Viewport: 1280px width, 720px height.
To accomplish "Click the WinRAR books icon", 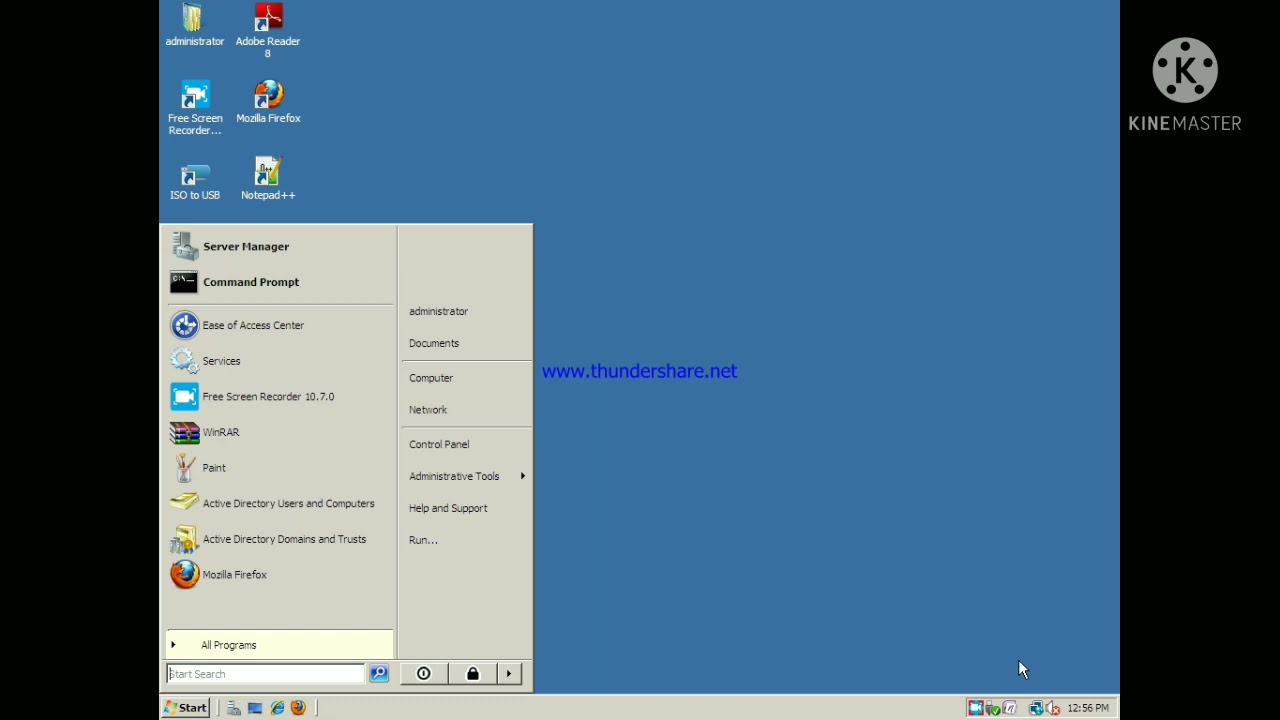I will (184, 432).
